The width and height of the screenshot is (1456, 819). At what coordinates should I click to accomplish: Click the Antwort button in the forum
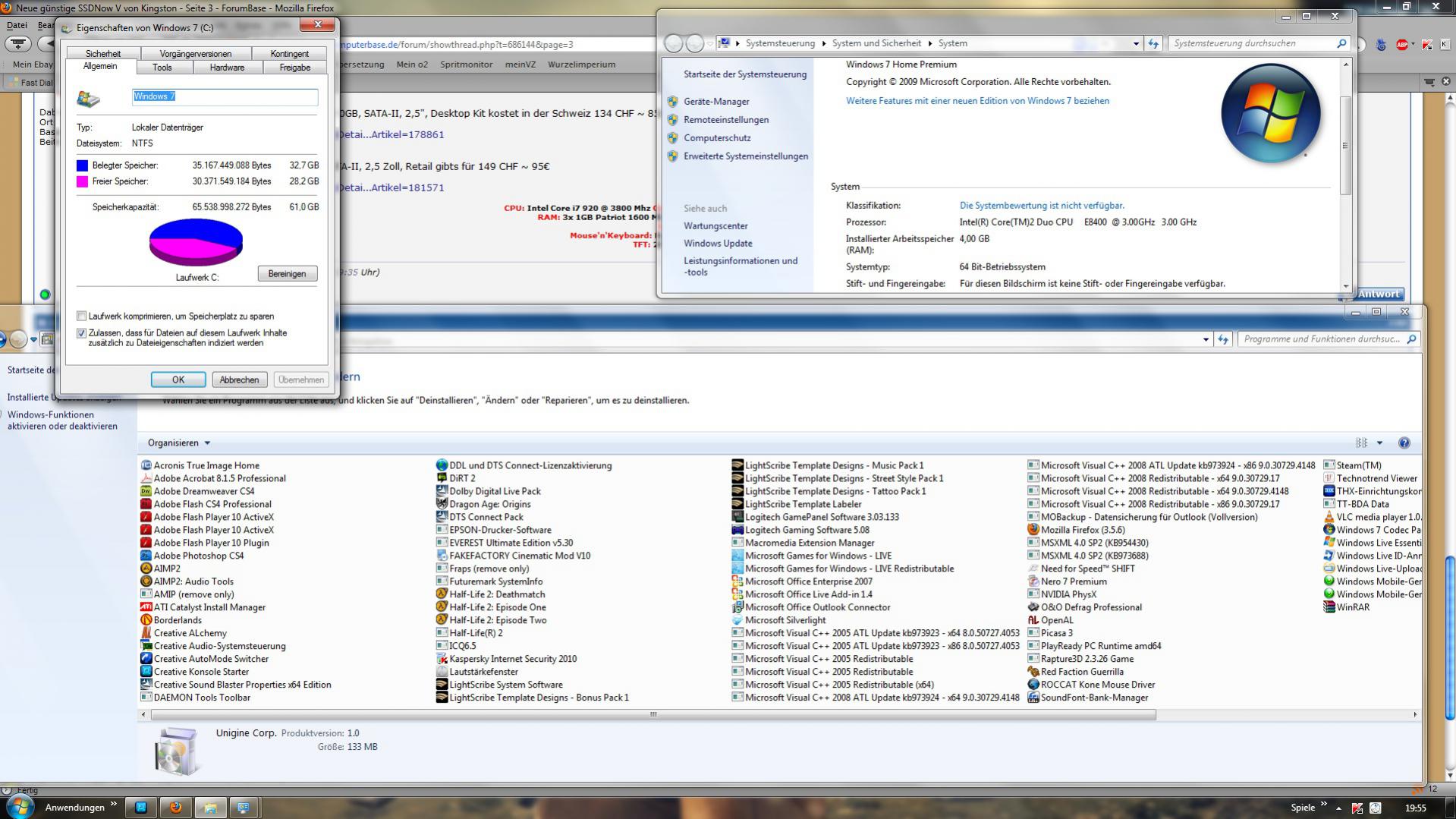point(1378,294)
